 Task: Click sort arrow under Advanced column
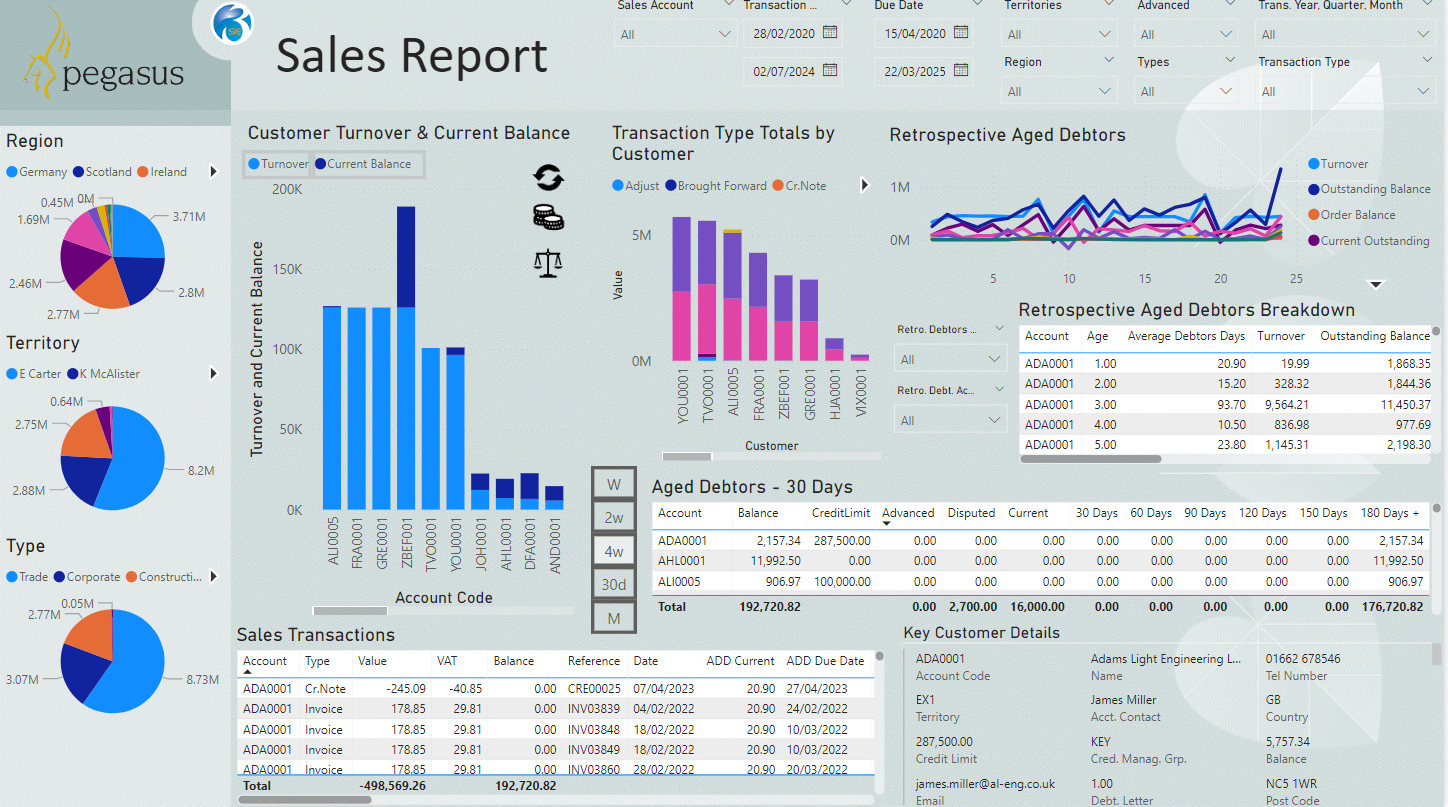click(x=887, y=524)
